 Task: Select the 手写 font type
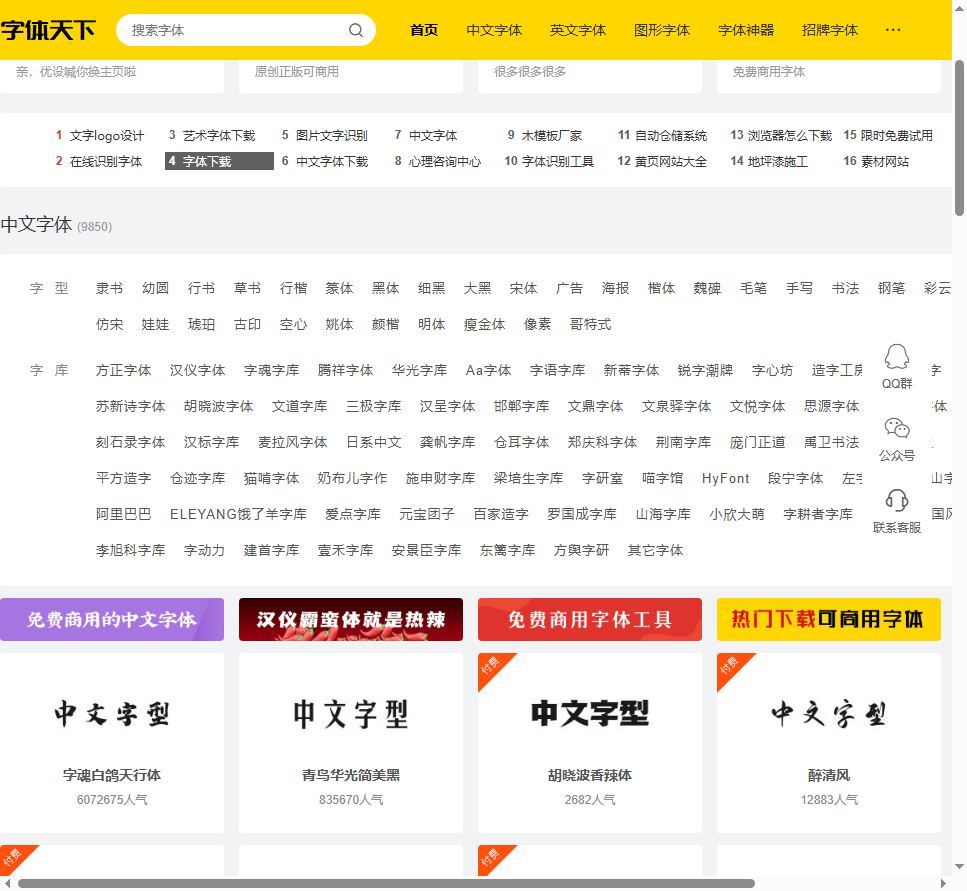pyautogui.click(x=799, y=288)
